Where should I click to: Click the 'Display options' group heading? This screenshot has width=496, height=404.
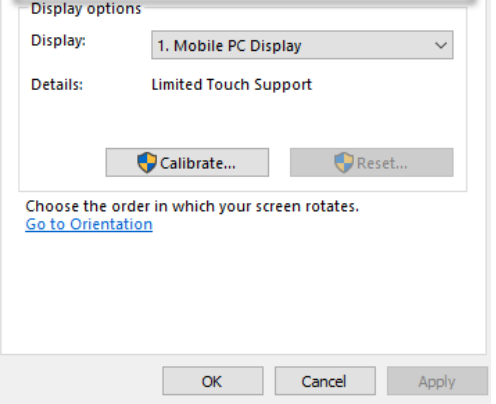[86, 8]
